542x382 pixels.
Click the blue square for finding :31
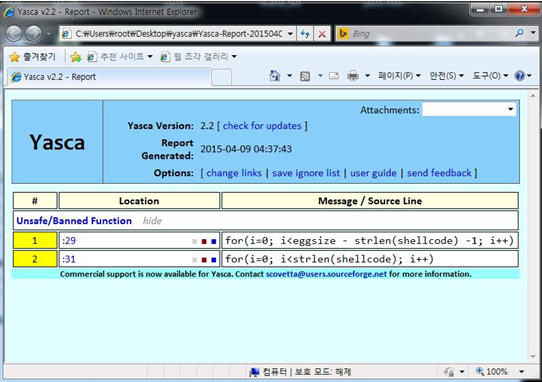(214, 260)
